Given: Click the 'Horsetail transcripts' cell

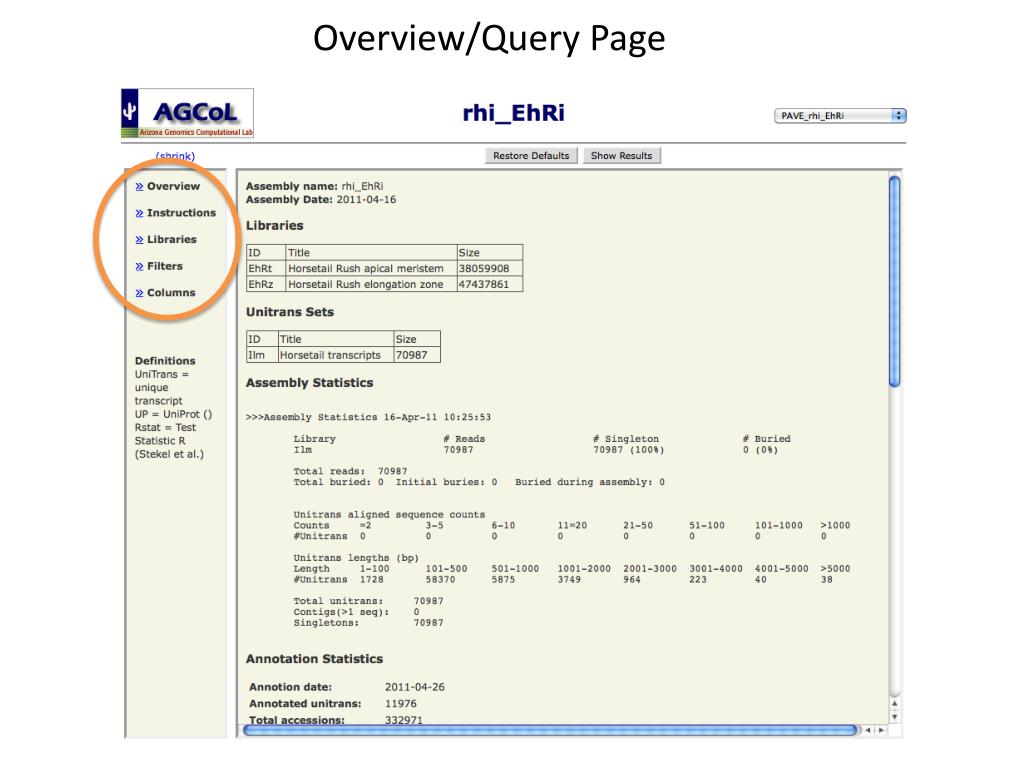Looking at the screenshot, I should click(336, 355).
